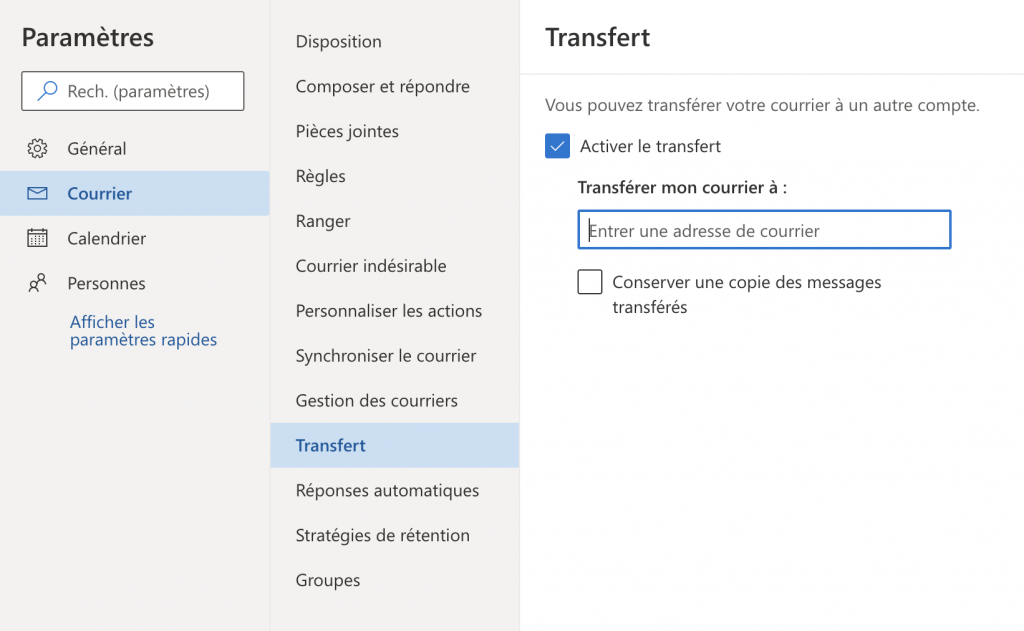Click the Calendrier calendar icon

point(37,239)
